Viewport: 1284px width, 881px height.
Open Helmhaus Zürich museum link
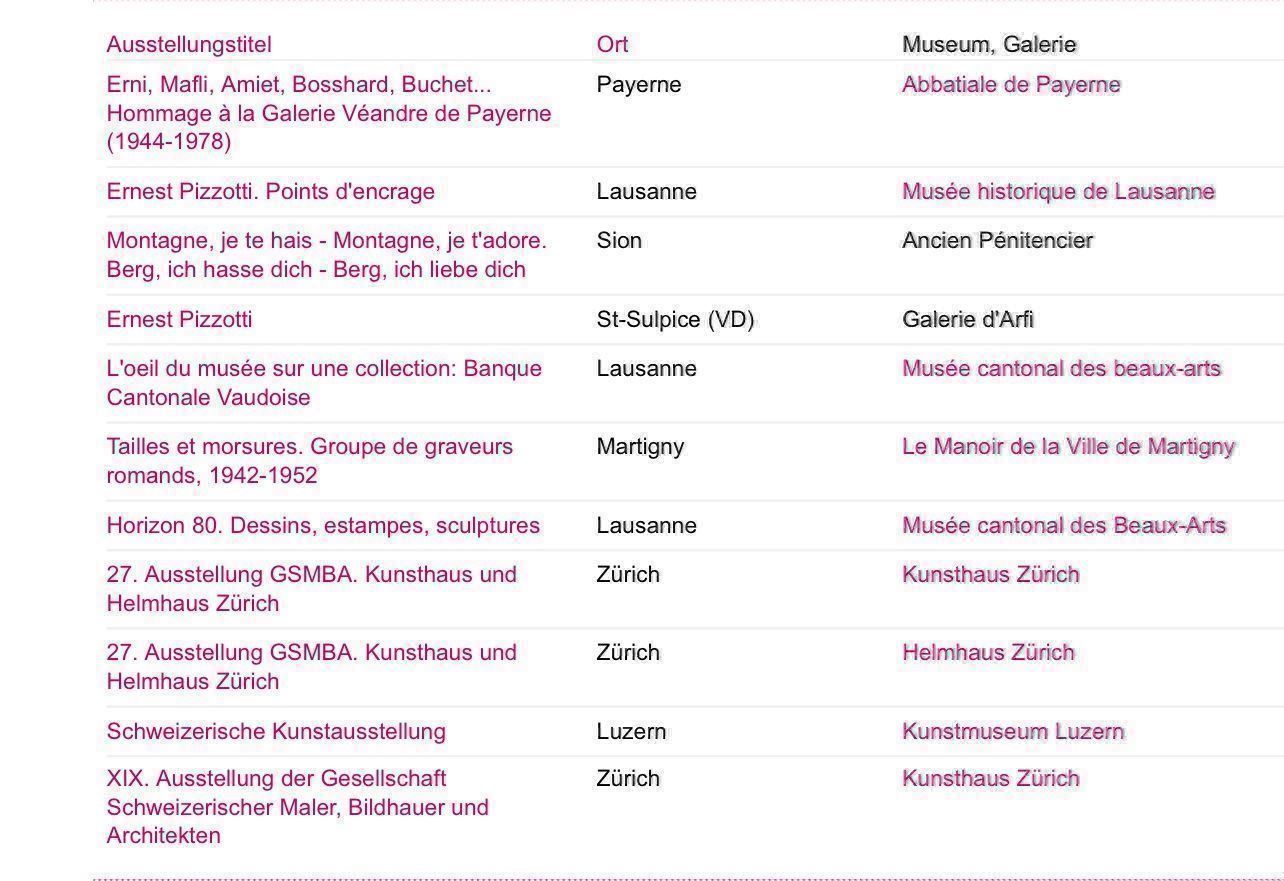(988, 652)
